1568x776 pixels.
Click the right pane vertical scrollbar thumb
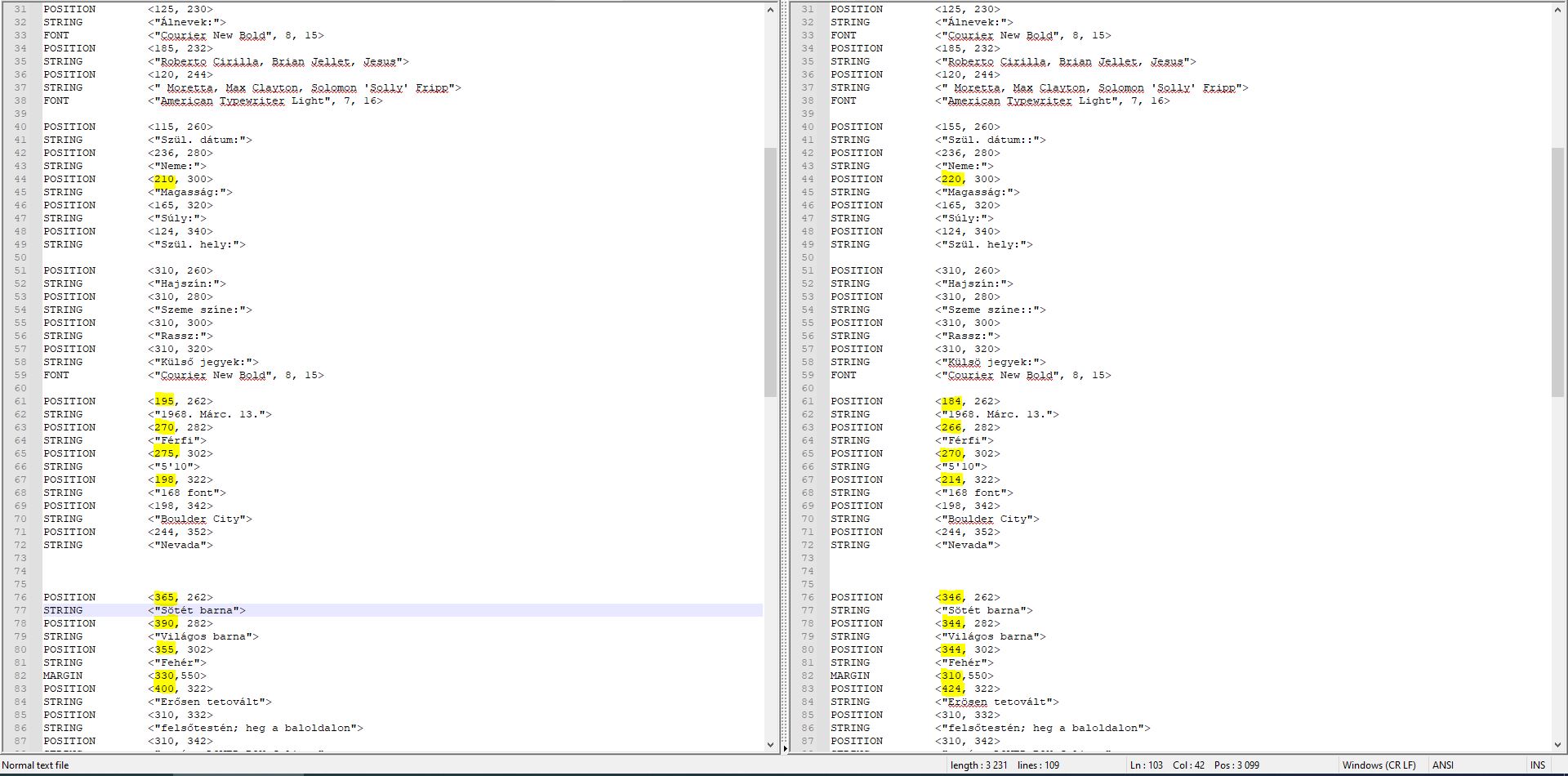coord(1557,271)
